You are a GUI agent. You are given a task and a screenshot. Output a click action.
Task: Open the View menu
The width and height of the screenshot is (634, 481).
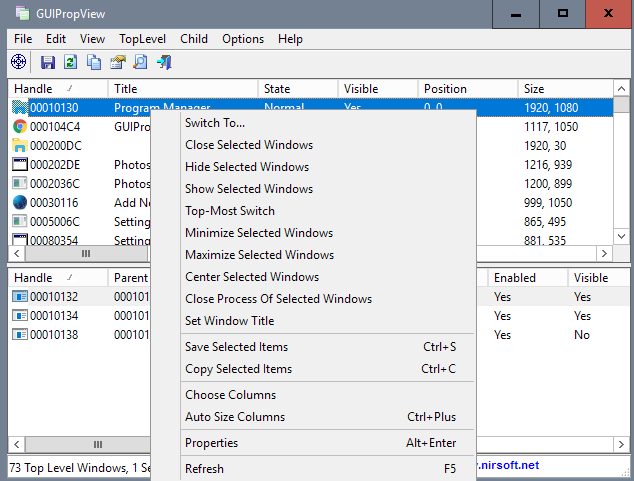click(x=92, y=39)
